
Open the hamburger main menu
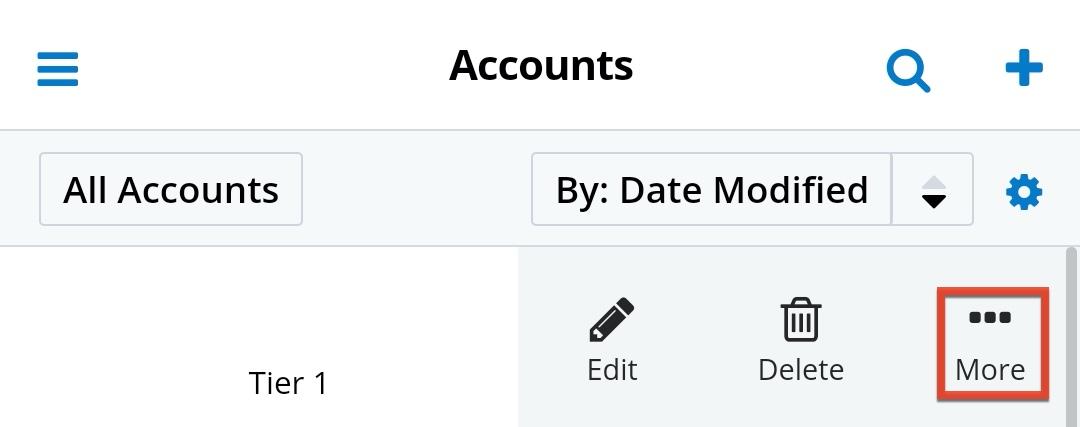58,69
